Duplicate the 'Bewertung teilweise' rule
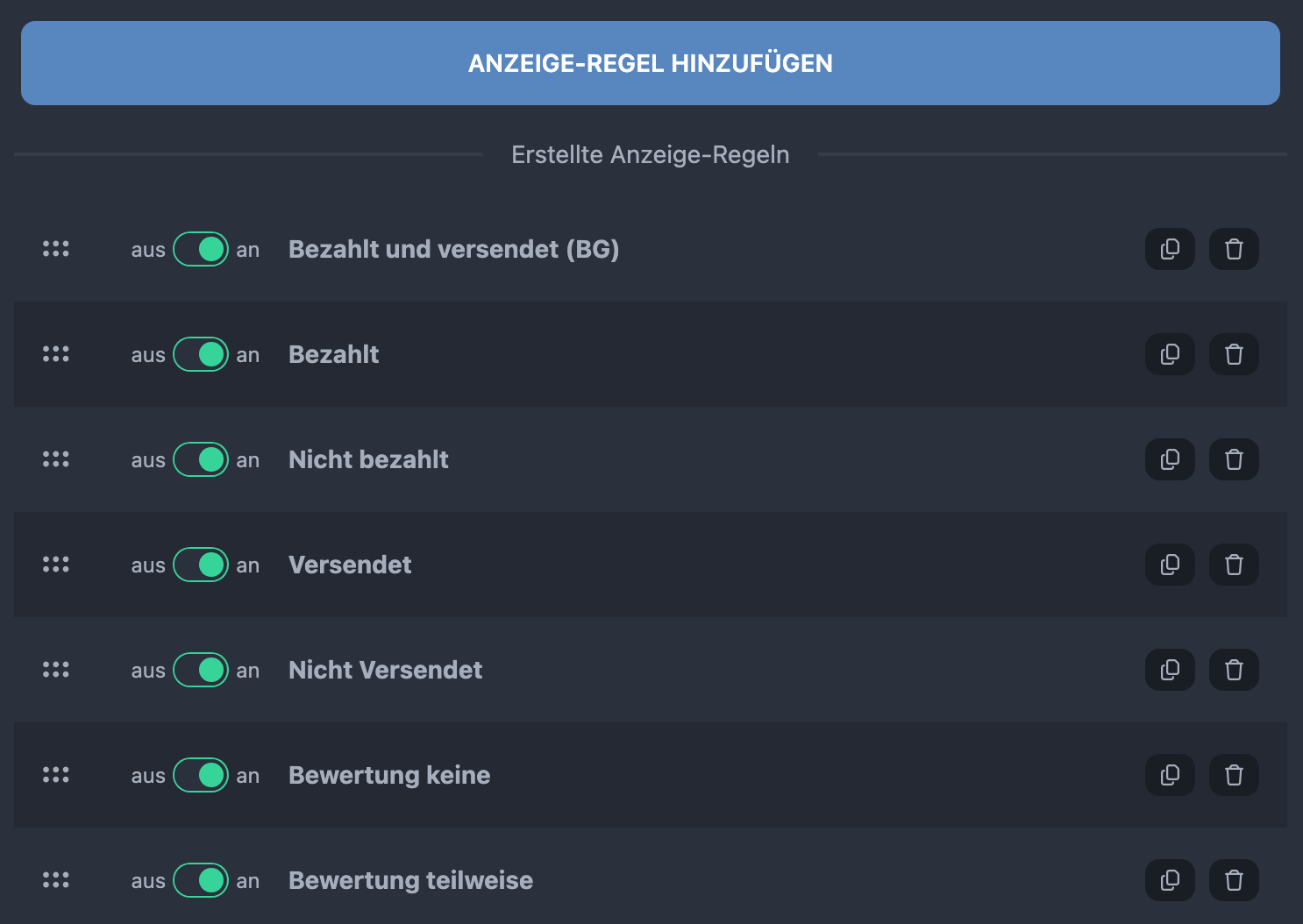1303x924 pixels. point(1170,880)
